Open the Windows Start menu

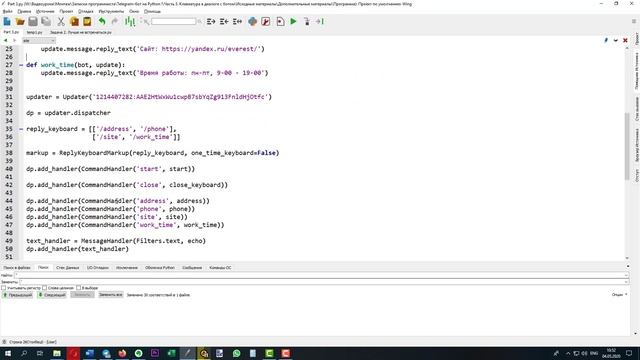click(8, 353)
